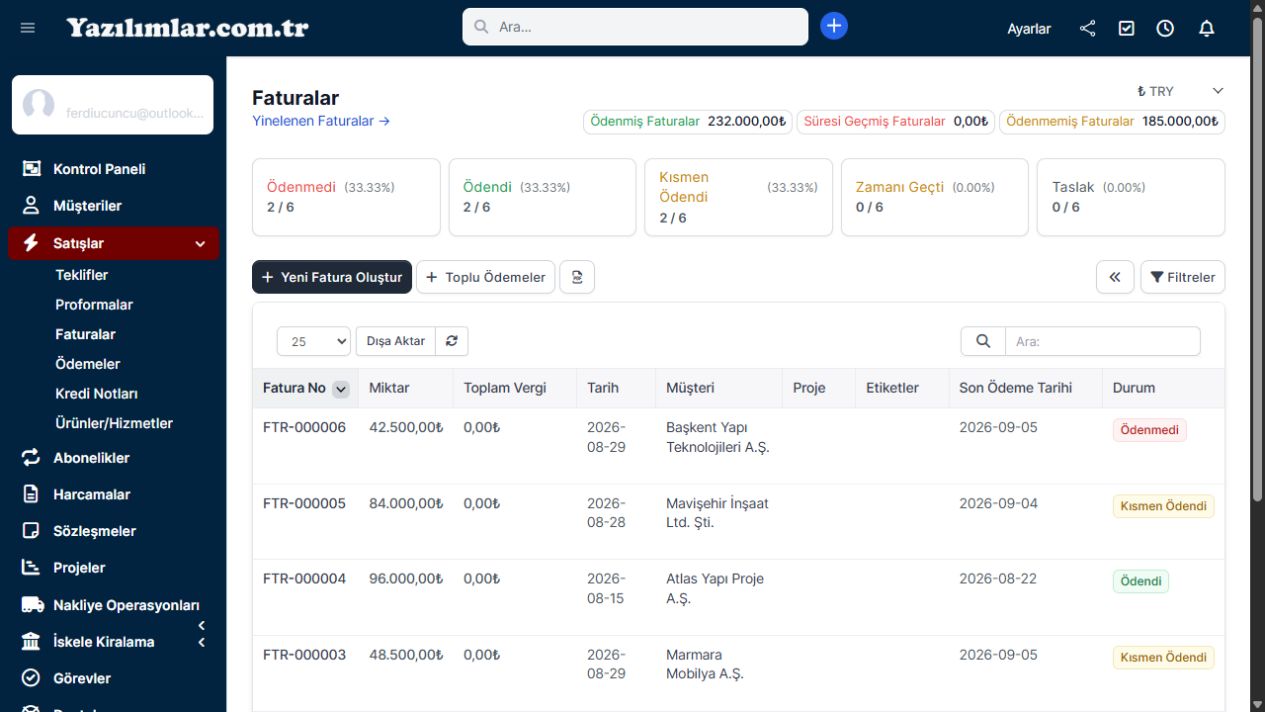Viewport: 1265px width, 712px height.
Task: Open the 25 rows-per-page dropdown
Action: click(314, 341)
